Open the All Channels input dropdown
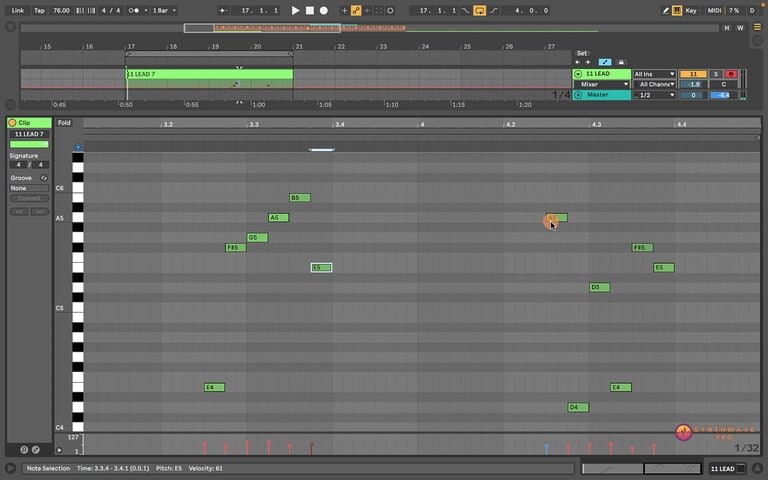The height and width of the screenshot is (480, 768). (654, 84)
